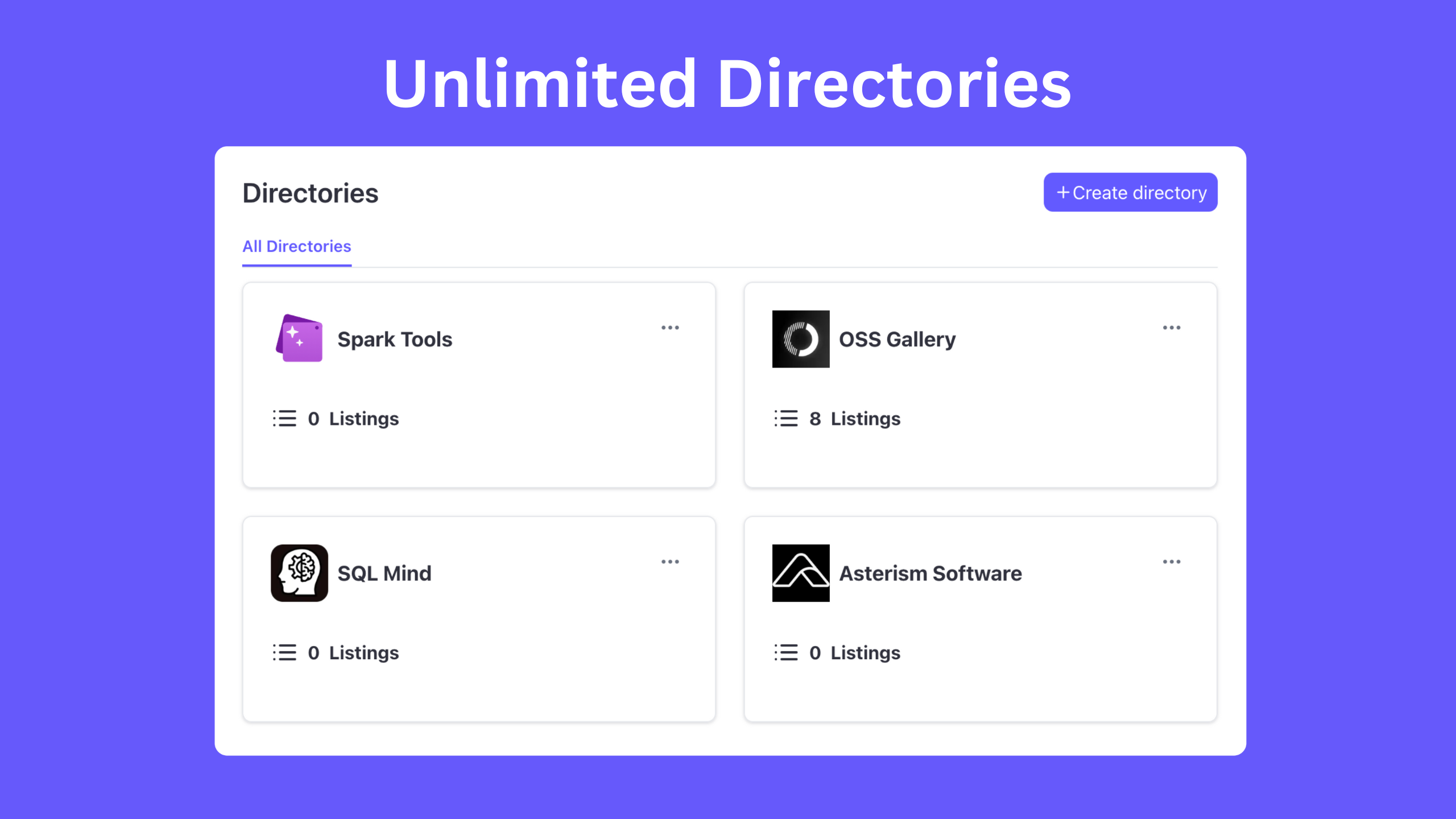The height and width of the screenshot is (819, 1456).
Task: Click the list icon beside OSS Gallery listings
Action: 785,419
